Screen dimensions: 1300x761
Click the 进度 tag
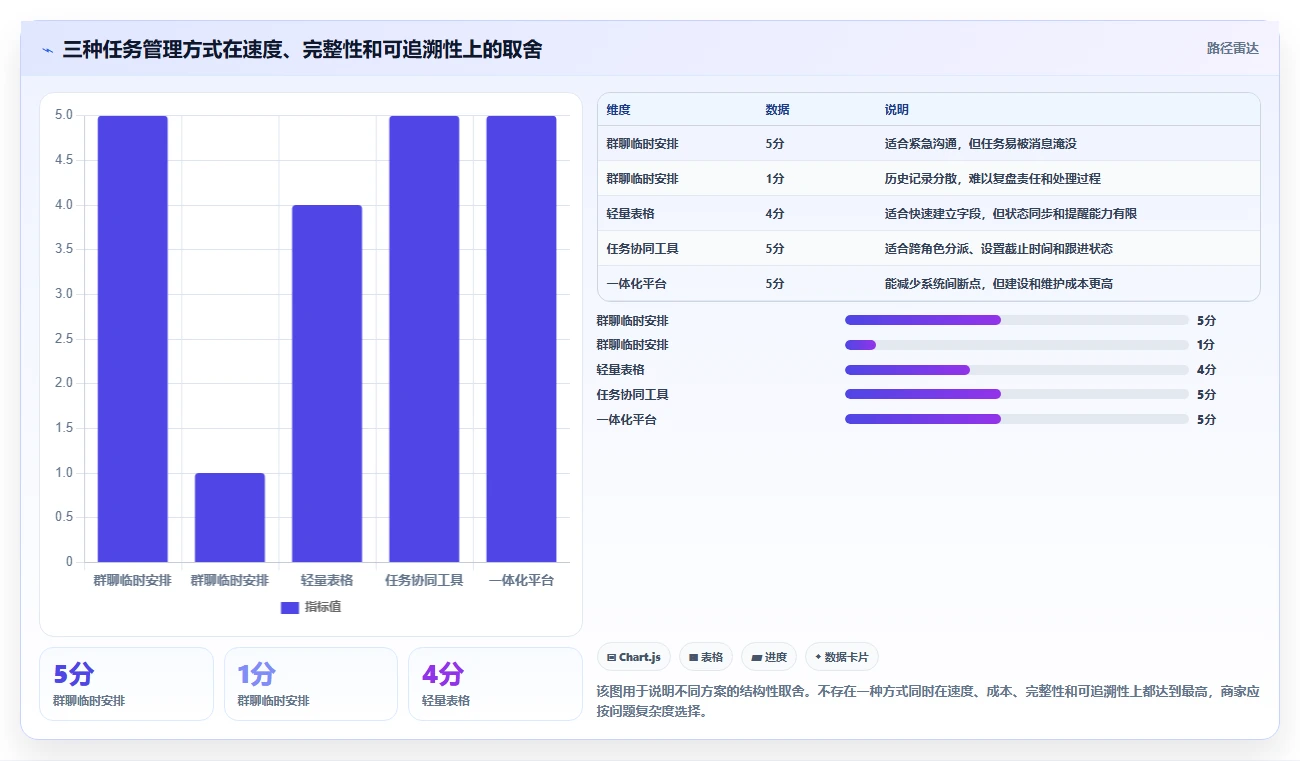point(769,657)
